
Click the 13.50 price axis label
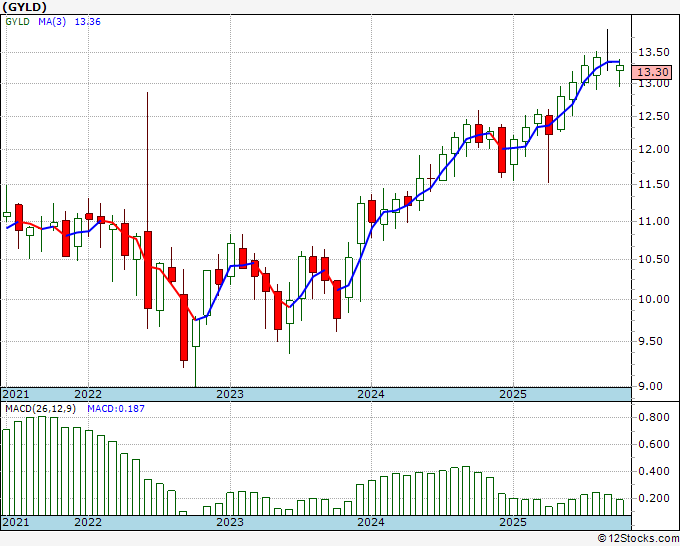(x=654, y=52)
